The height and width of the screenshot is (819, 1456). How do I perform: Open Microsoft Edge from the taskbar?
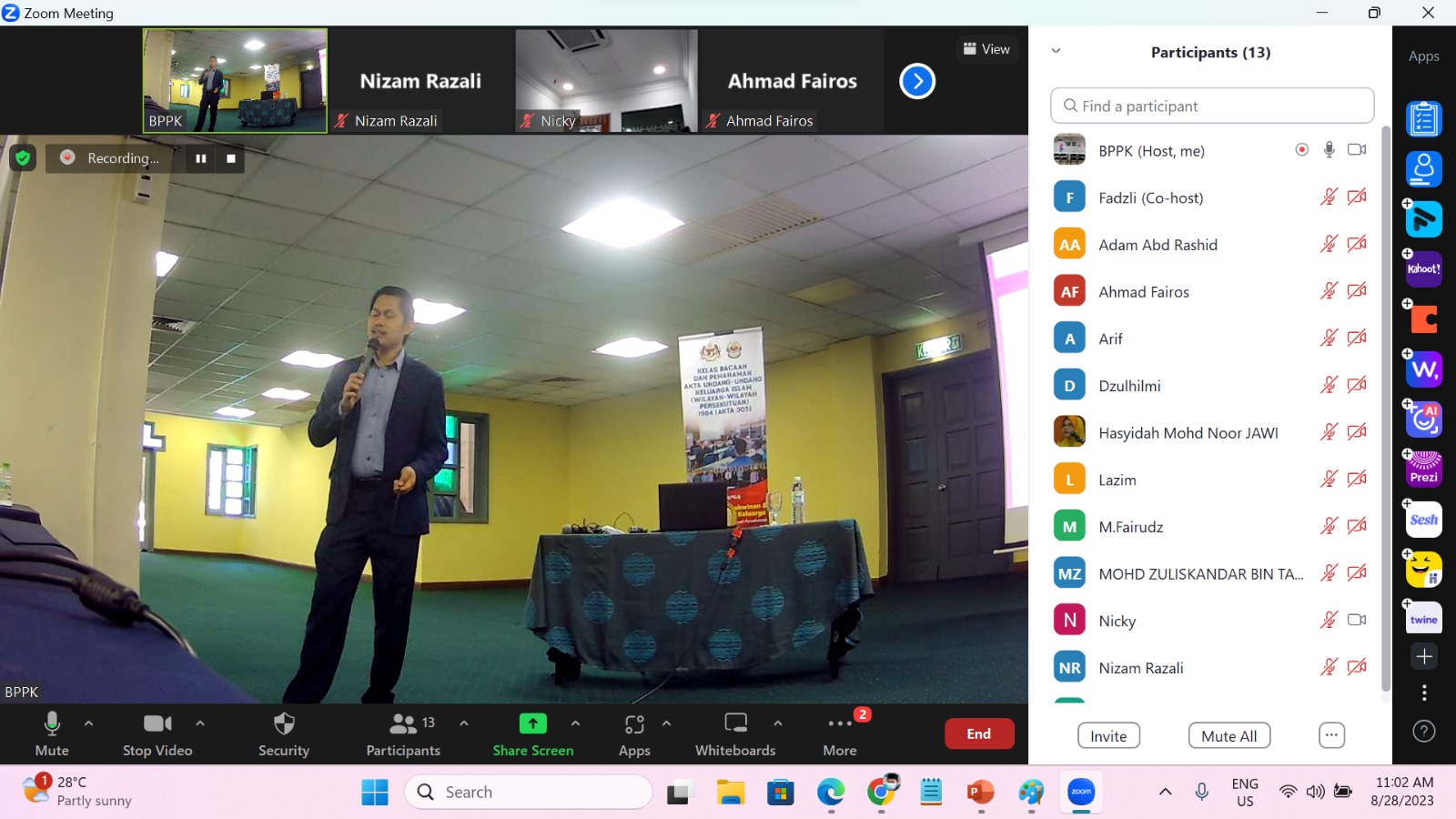pos(831,793)
